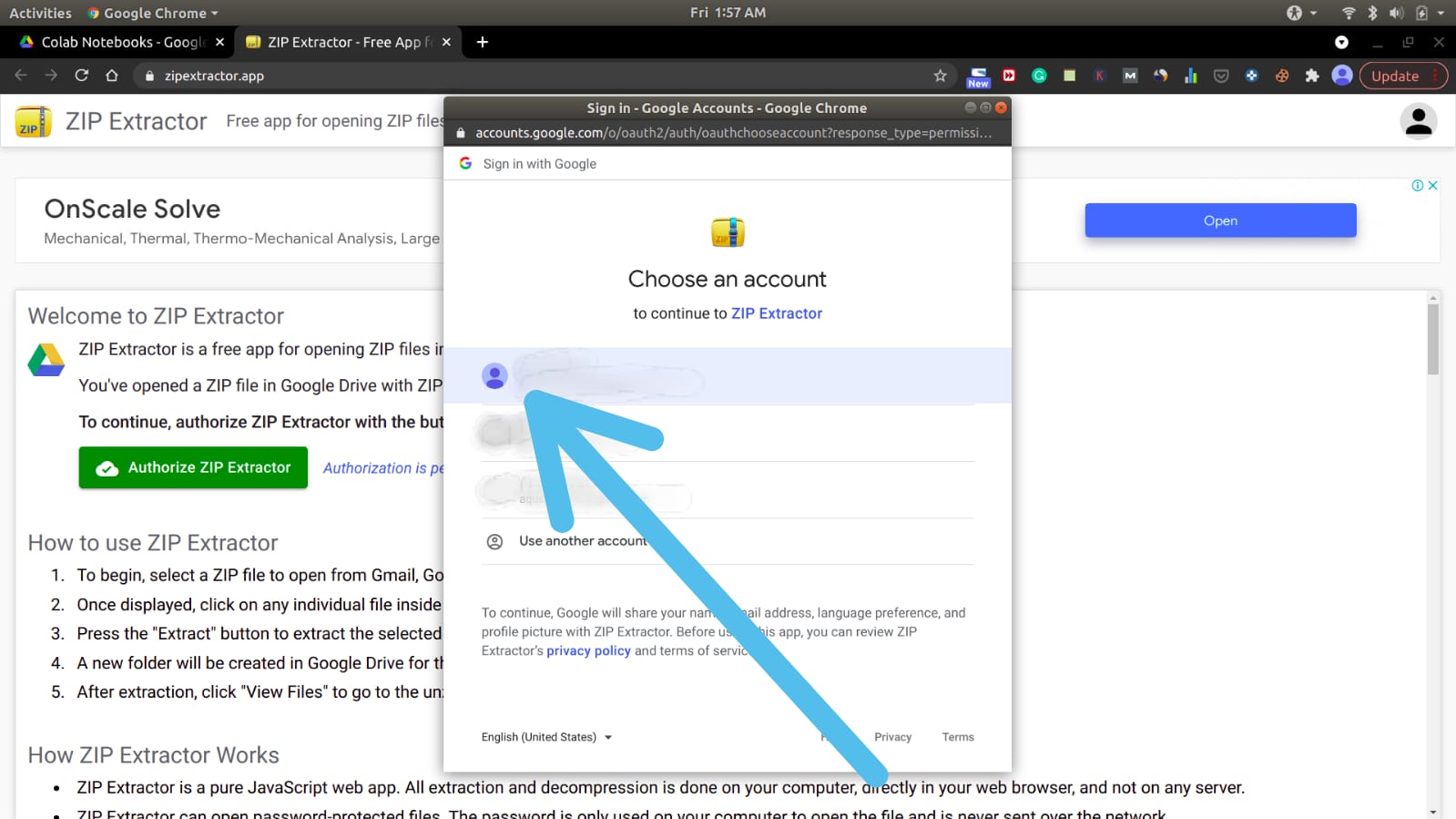
Task: Open the ZIP Extractor link in sign-in dialog
Action: coord(777,313)
